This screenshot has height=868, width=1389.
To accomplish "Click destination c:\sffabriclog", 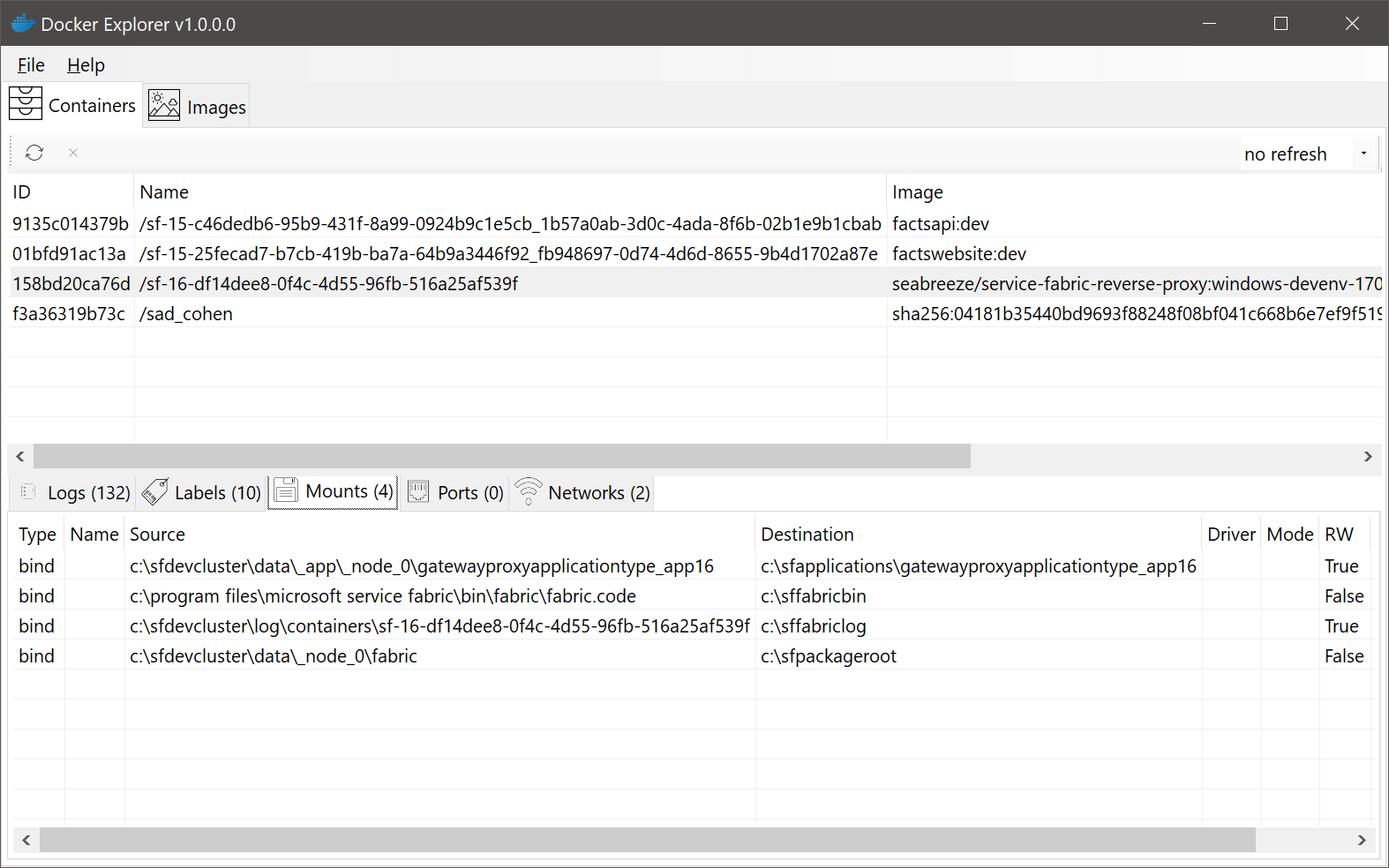I will coord(814,626).
